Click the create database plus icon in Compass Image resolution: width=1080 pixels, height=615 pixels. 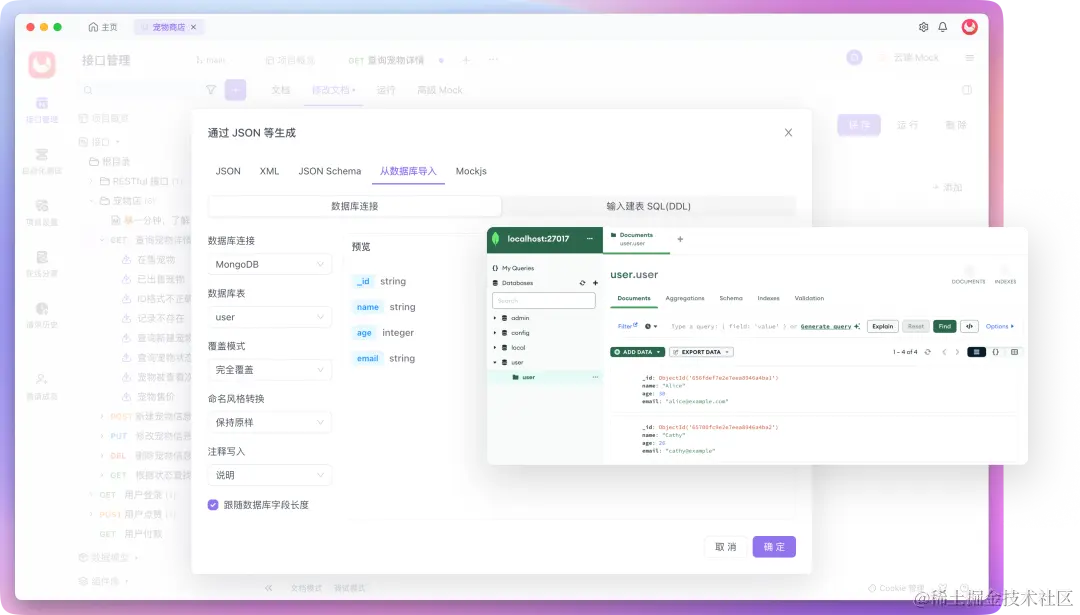tap(596, 283)
